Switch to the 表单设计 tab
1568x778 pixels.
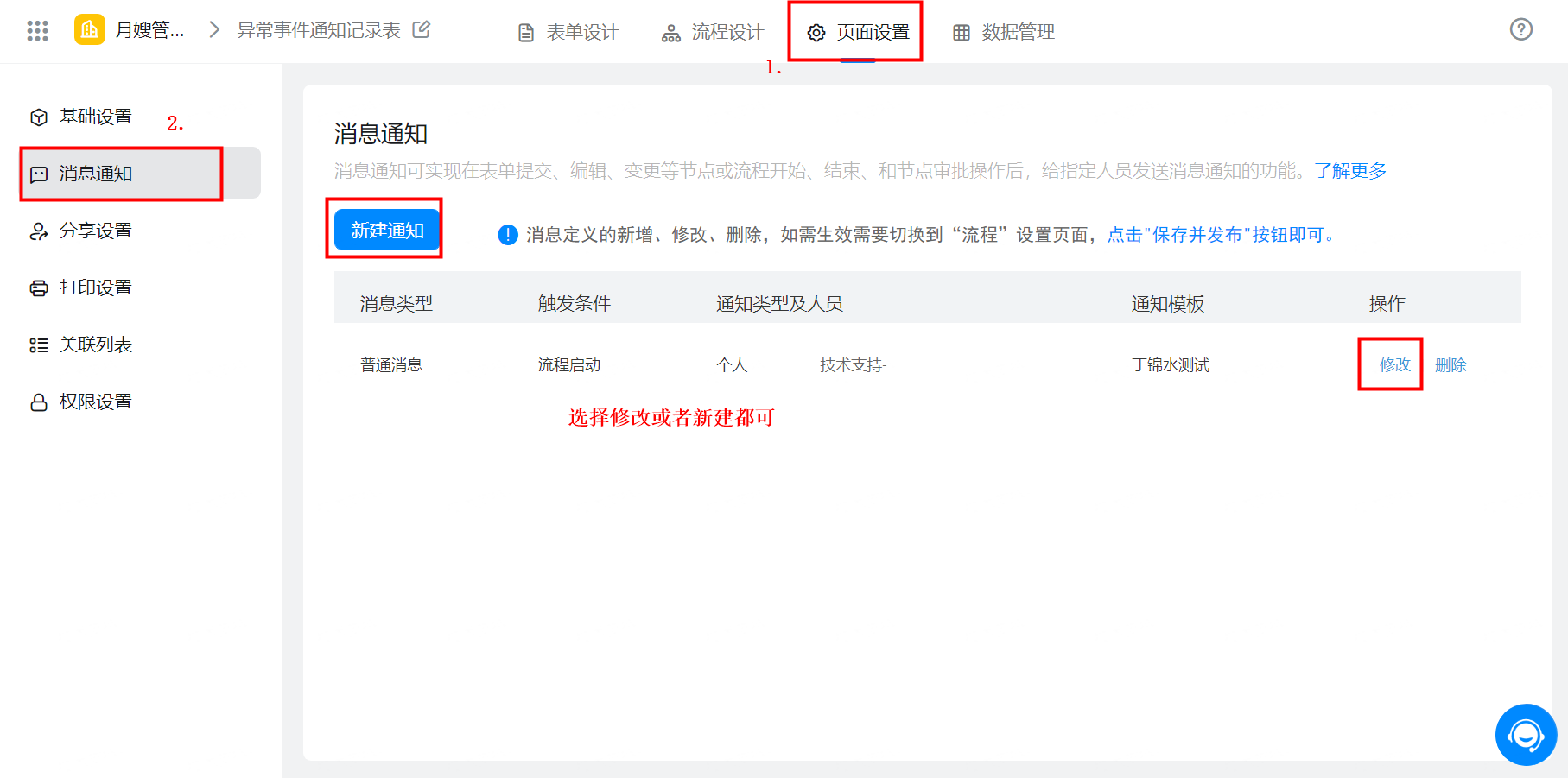tap(568, 33)
